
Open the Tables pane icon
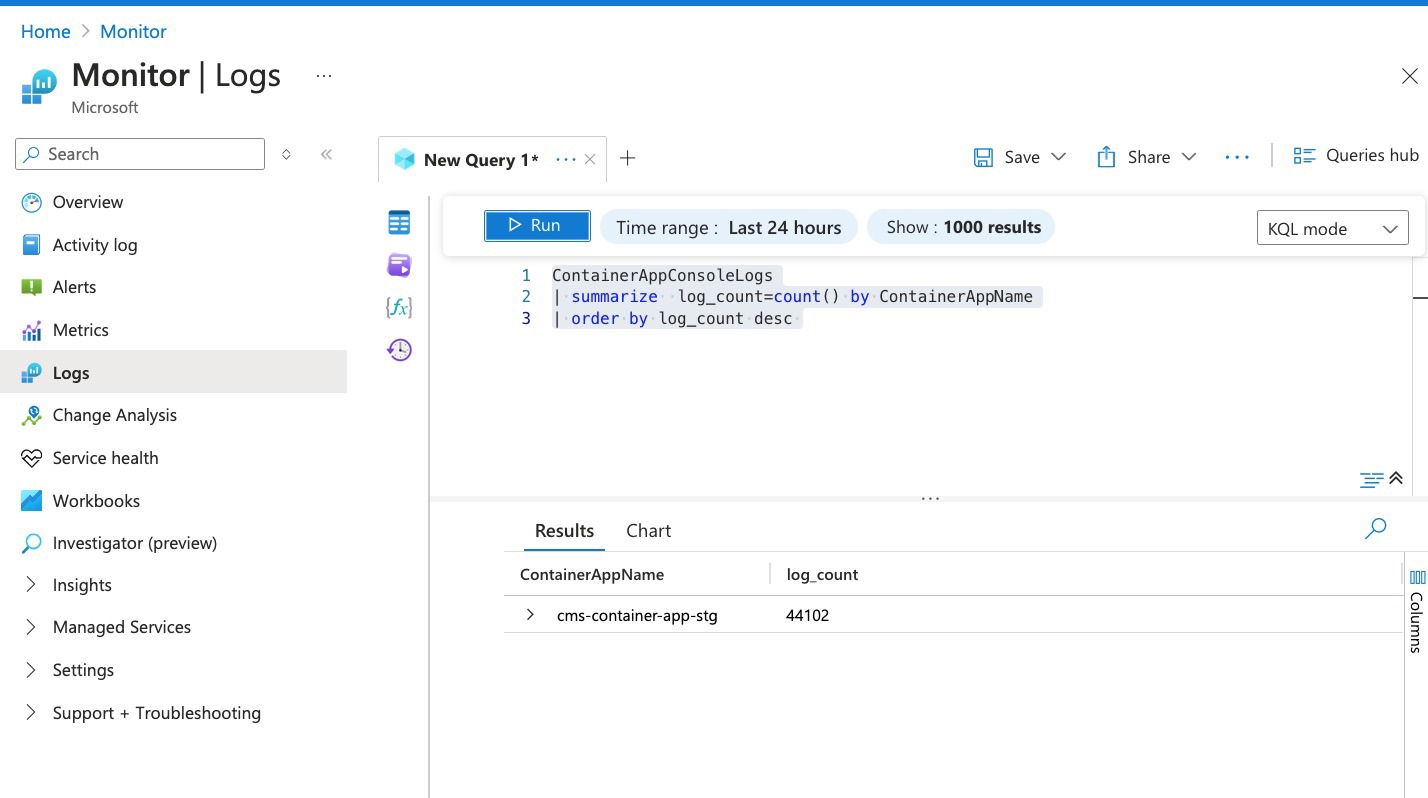pyautogui.click(x=399, y=223)
